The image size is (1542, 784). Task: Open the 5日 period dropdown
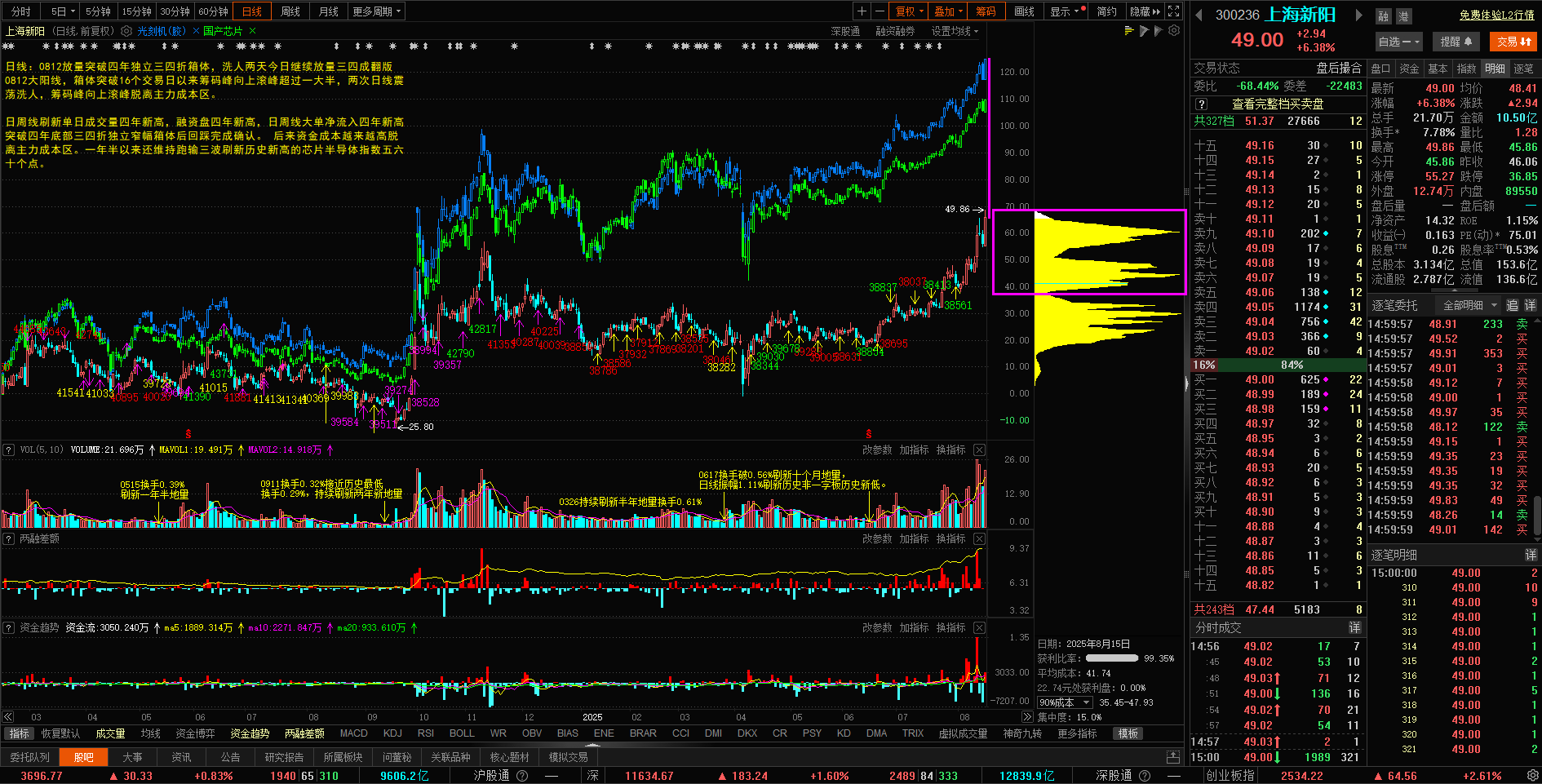click(63, 11)
